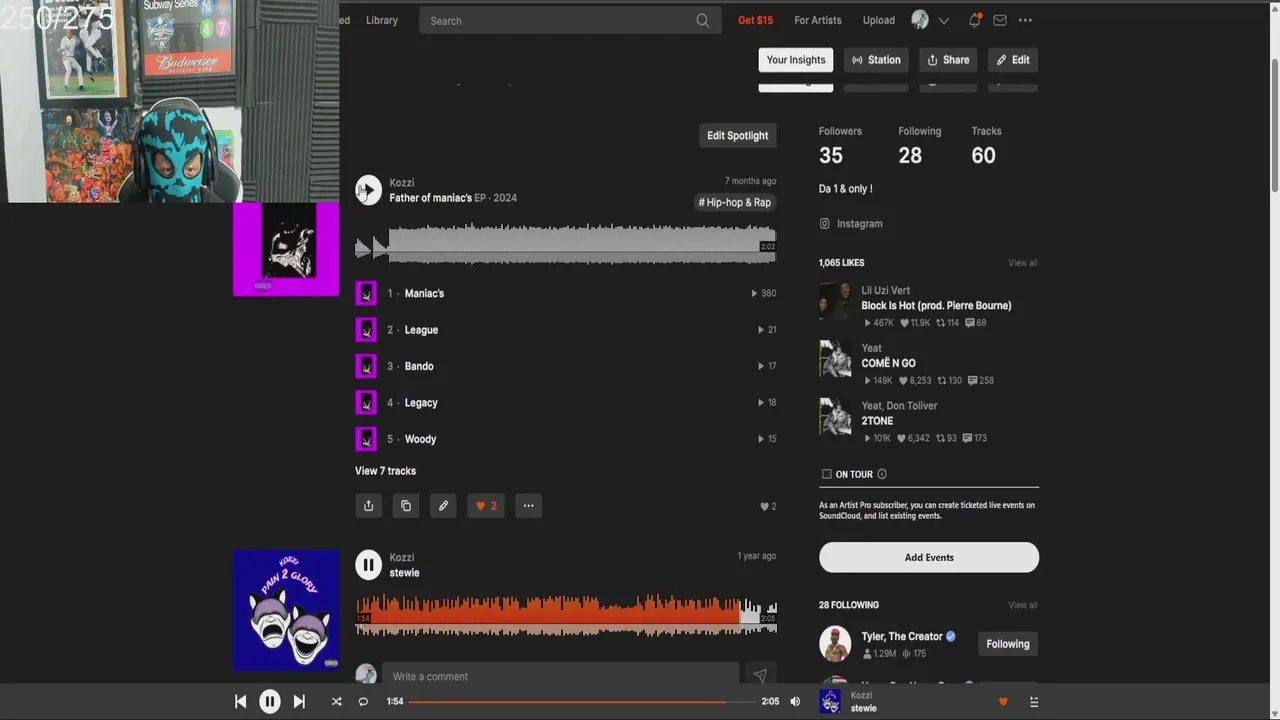Open Block Is Hot liked track
Screen dimensions: 1280x720
tap(936, 306)
